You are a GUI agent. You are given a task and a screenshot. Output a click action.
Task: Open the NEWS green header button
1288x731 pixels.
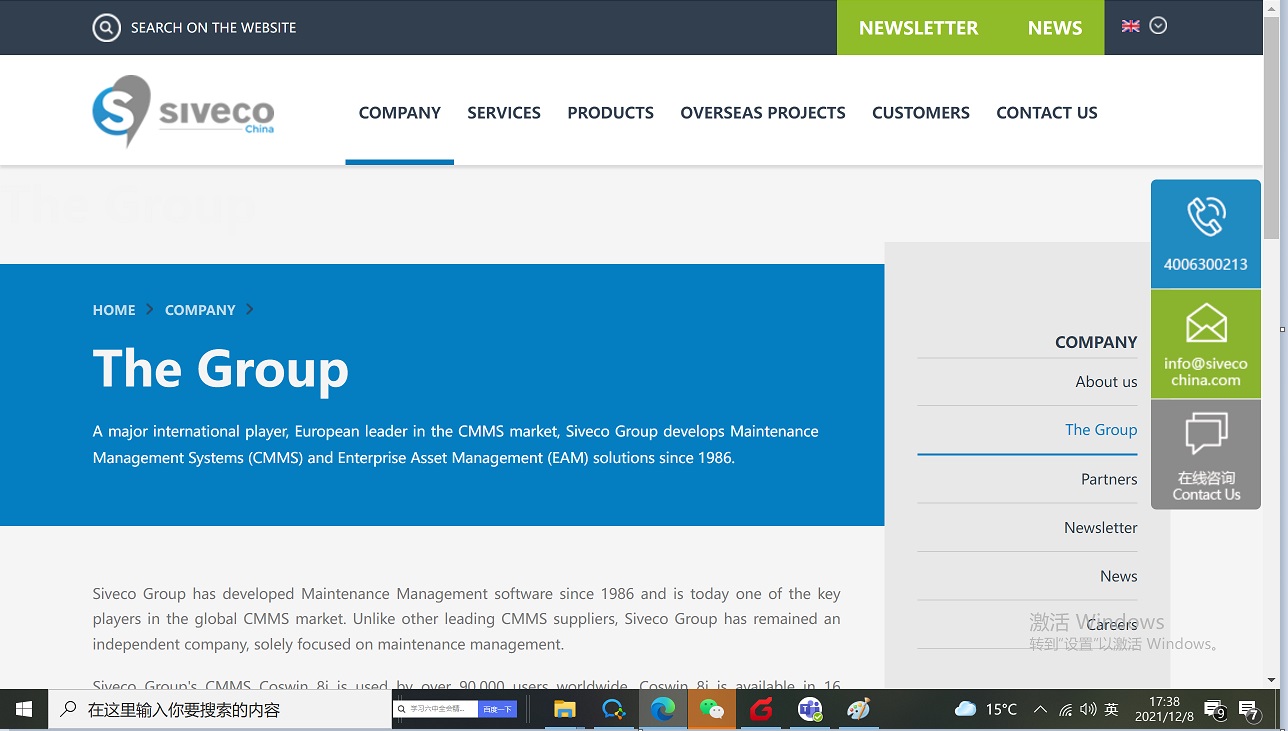point(1054,28)
